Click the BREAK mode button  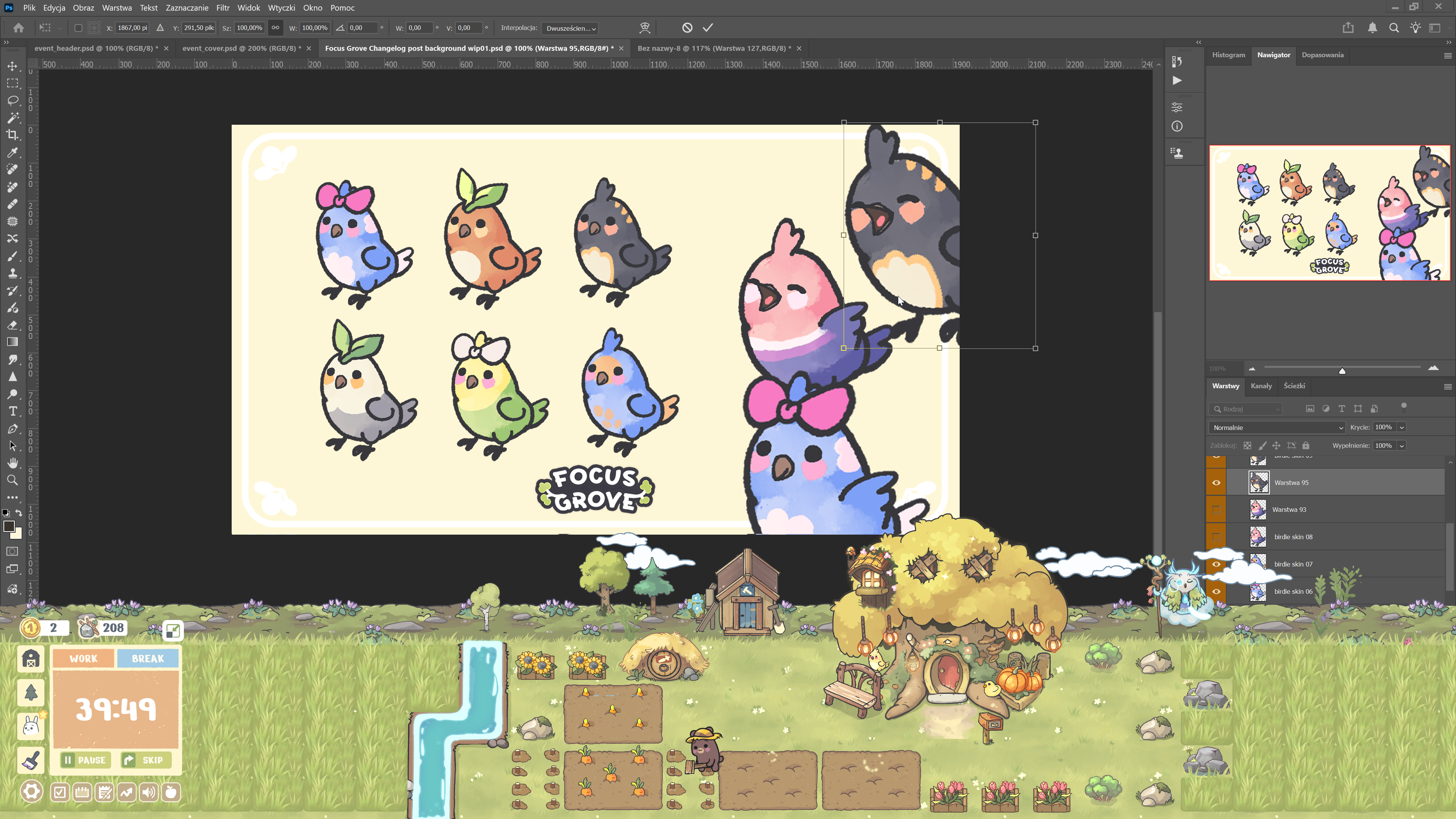[147, 659]
